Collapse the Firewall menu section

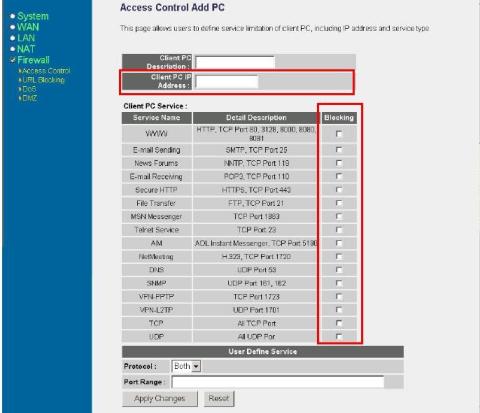(33, 60)
